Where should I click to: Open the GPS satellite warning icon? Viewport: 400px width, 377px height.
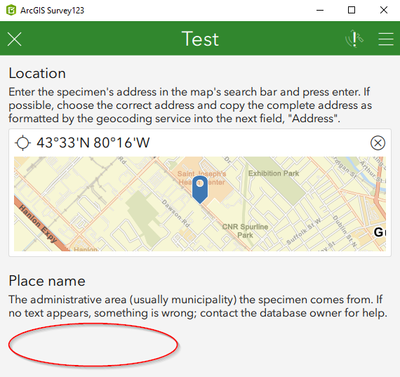point(354,39)
